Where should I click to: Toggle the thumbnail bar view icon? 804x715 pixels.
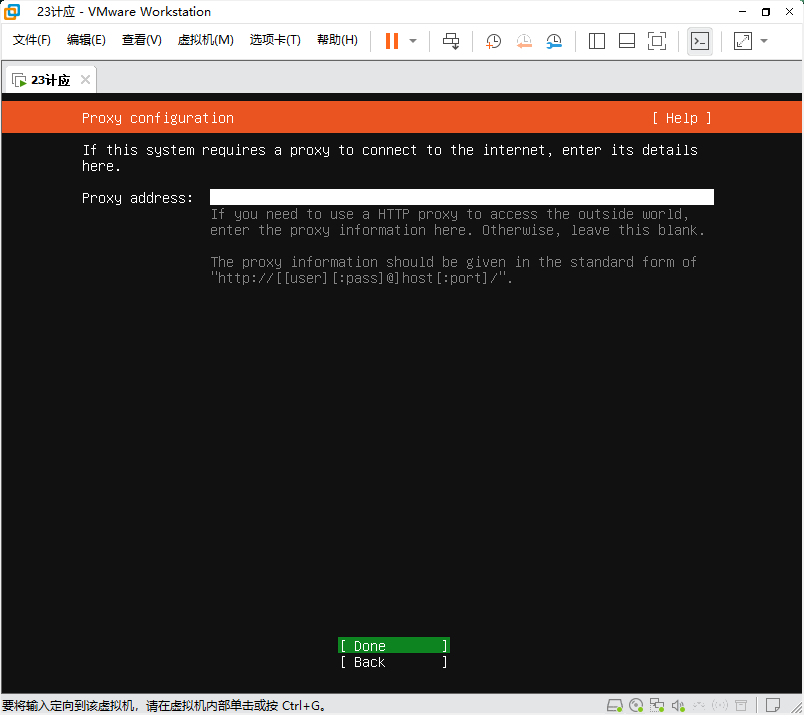click(627, 41)
